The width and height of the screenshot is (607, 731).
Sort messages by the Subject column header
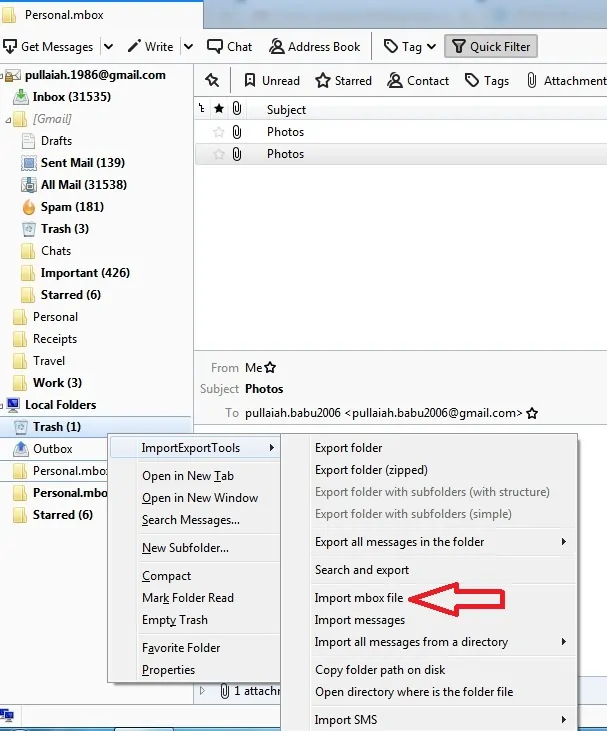pos(286,110)
